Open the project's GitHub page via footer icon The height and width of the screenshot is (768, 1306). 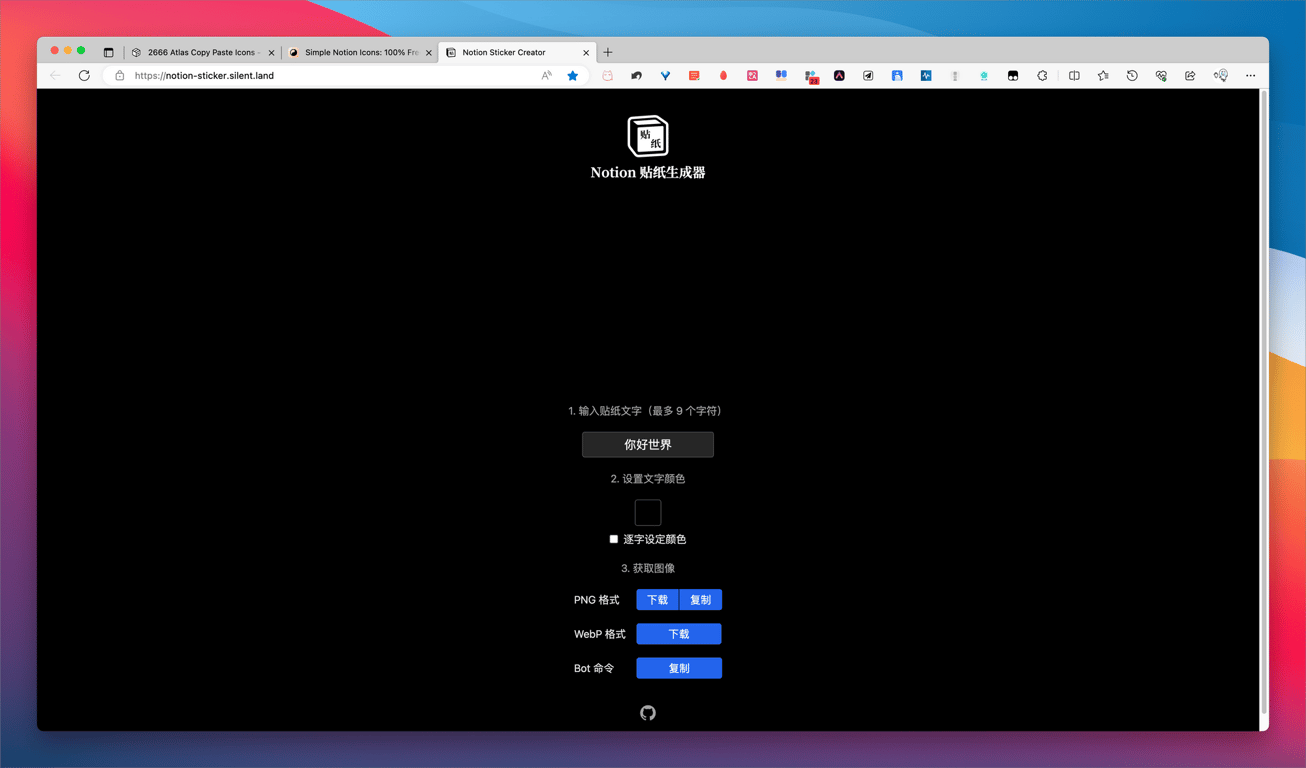(x=647, y=712)
